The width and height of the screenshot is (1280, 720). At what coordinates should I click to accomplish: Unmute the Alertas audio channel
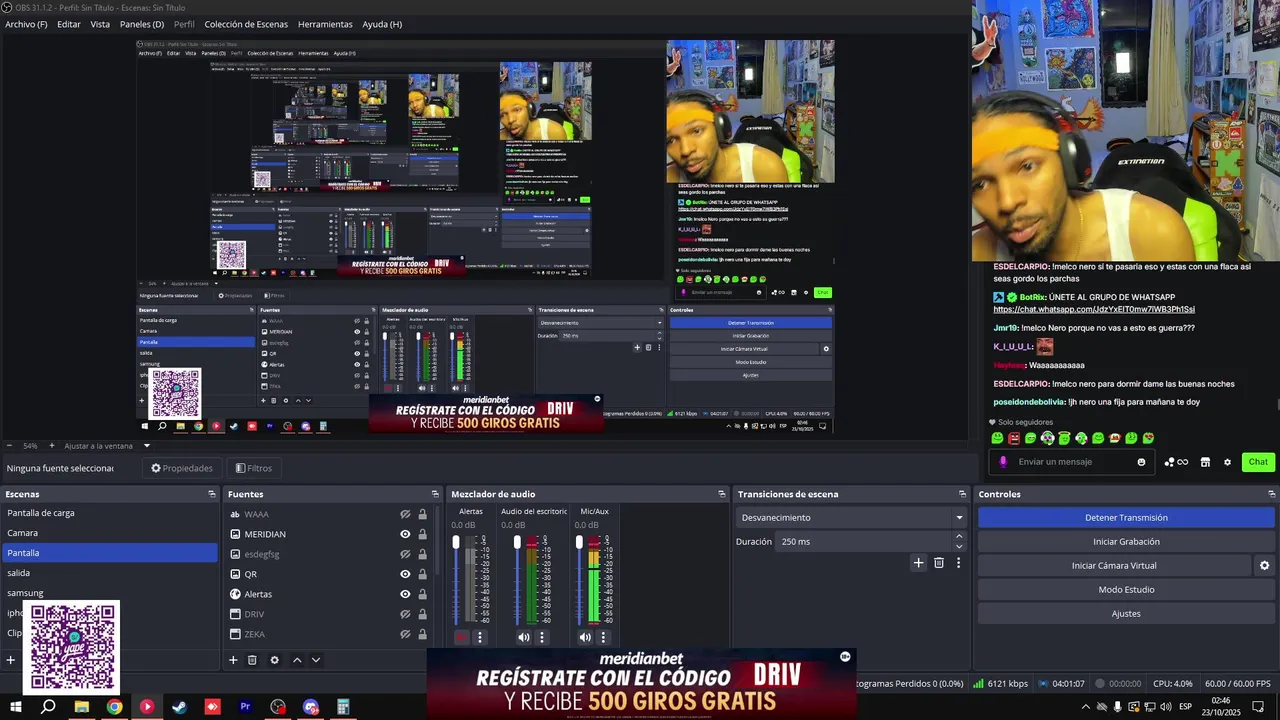(461, 637)
